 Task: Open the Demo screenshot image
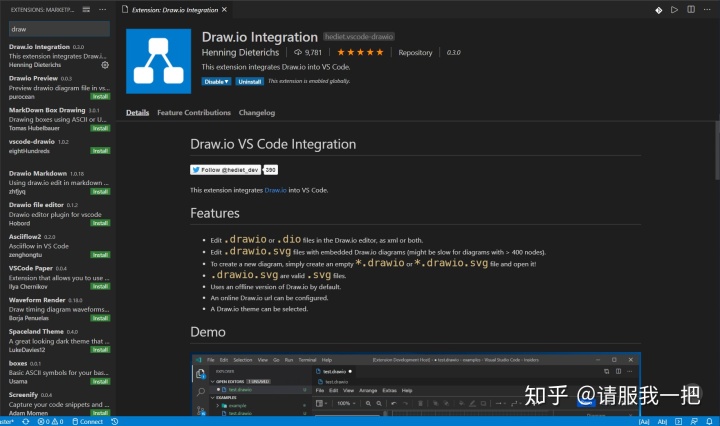click(416, 384)
